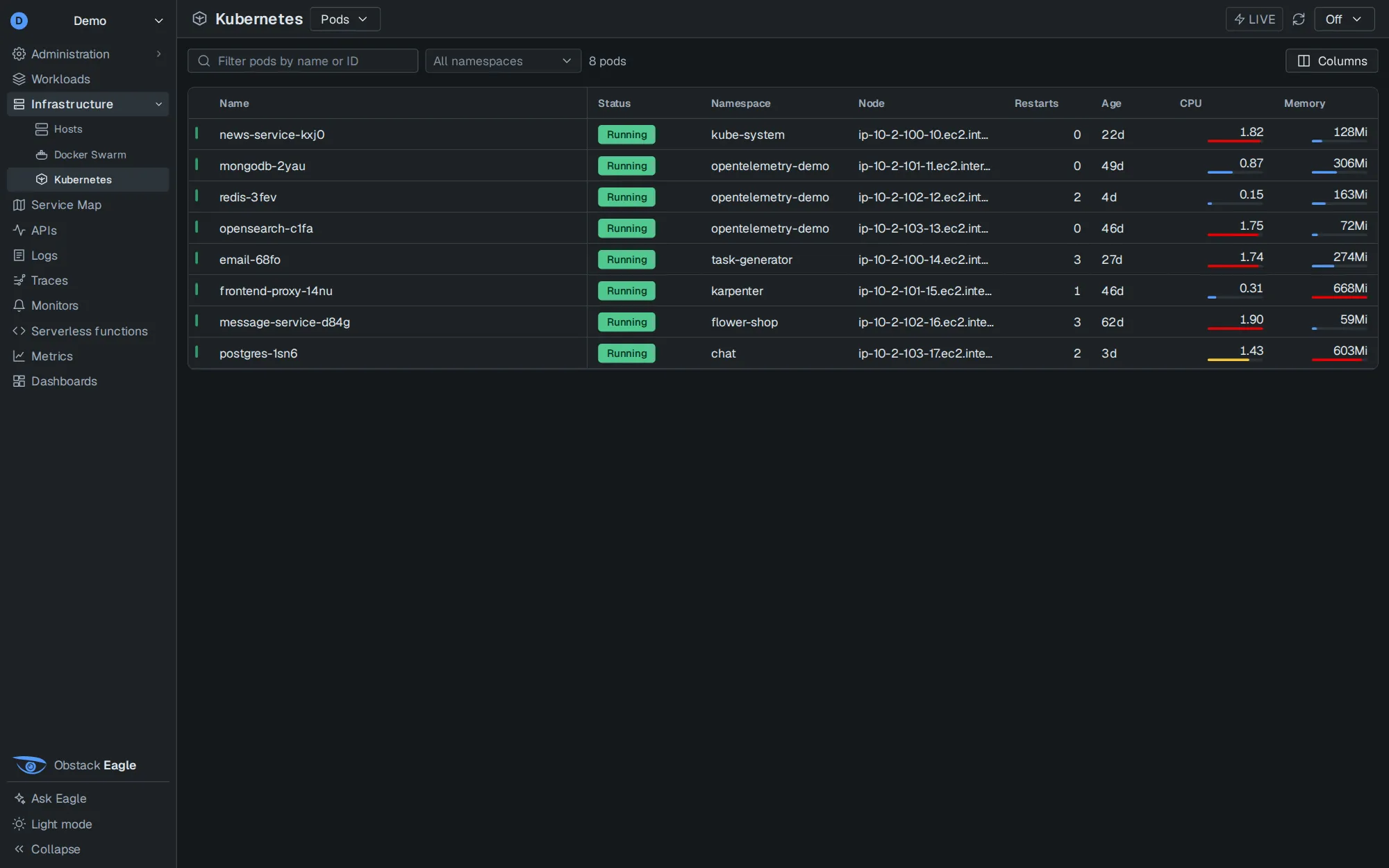Open the Service Map page icon
This screenshot has width=1389, height=868.
point(19,205)
